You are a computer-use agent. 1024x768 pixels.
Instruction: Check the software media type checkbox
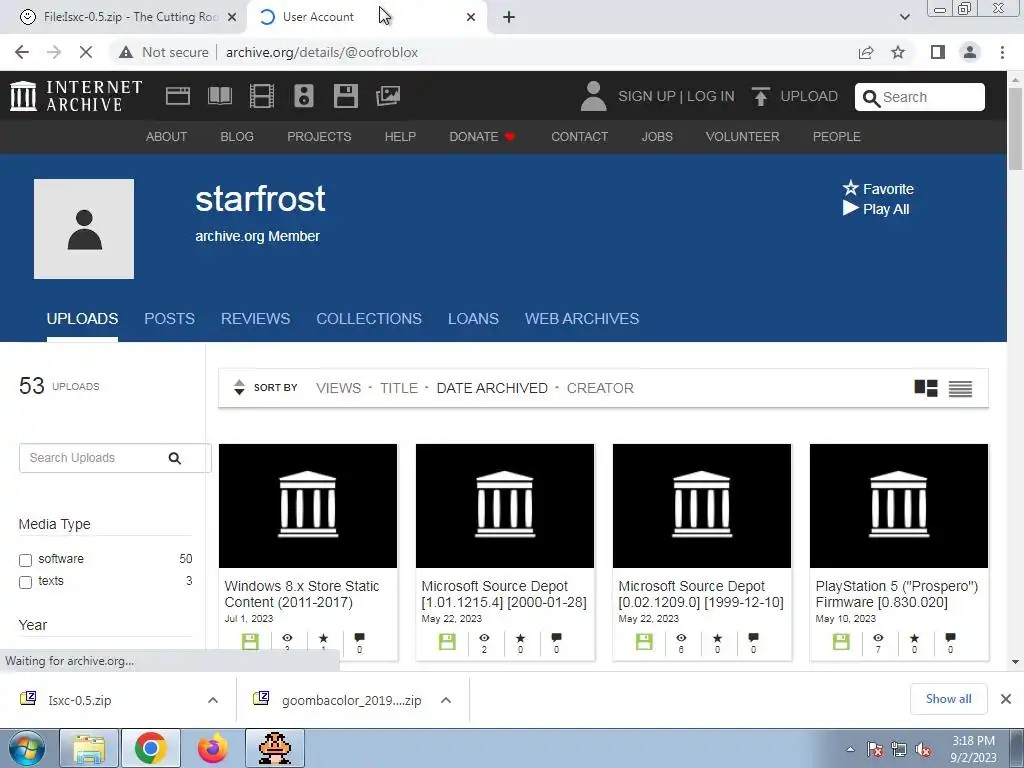tap(25, 560)
